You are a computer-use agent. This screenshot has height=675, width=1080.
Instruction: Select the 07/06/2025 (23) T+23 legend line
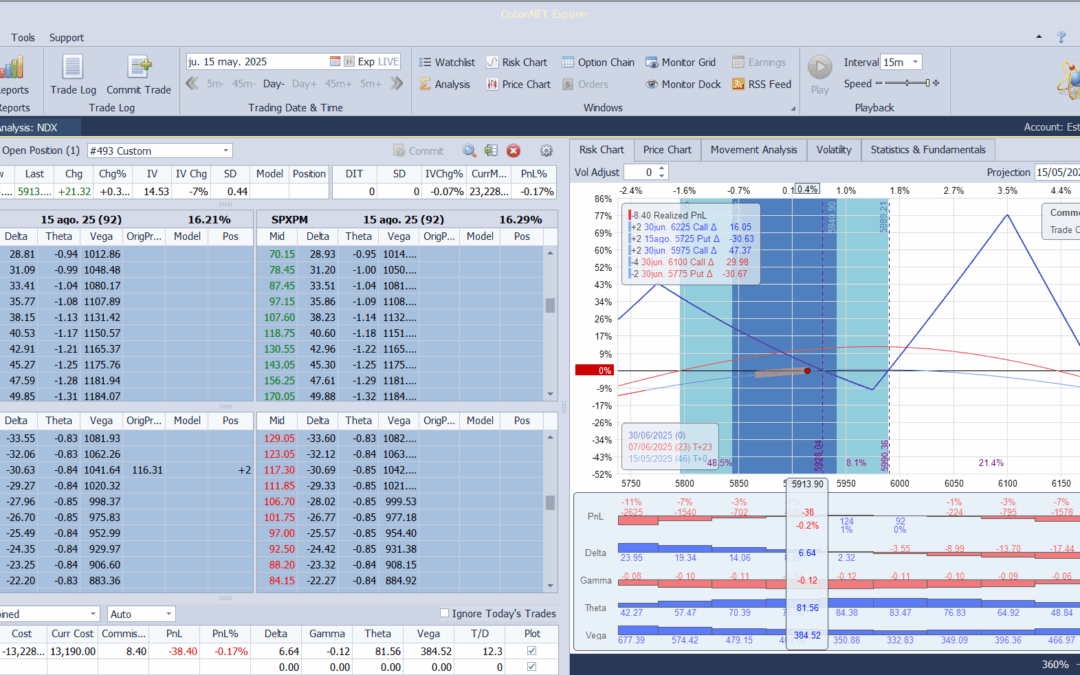click(x=669, y=447)
